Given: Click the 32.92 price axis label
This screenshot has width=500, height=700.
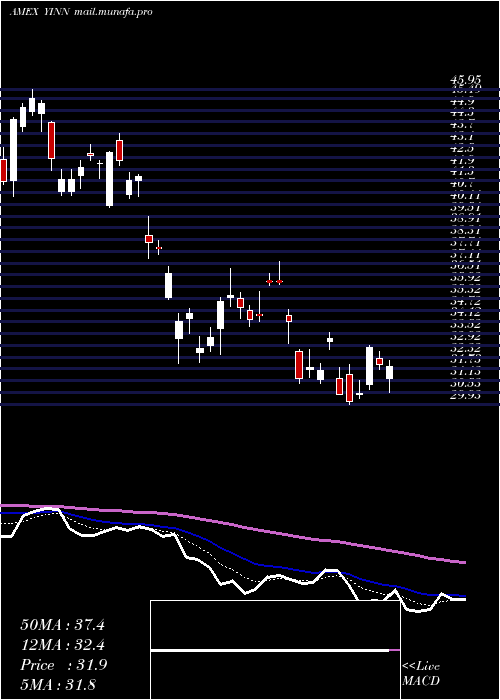Looking at the screenshot, I should tap(466, 336).
